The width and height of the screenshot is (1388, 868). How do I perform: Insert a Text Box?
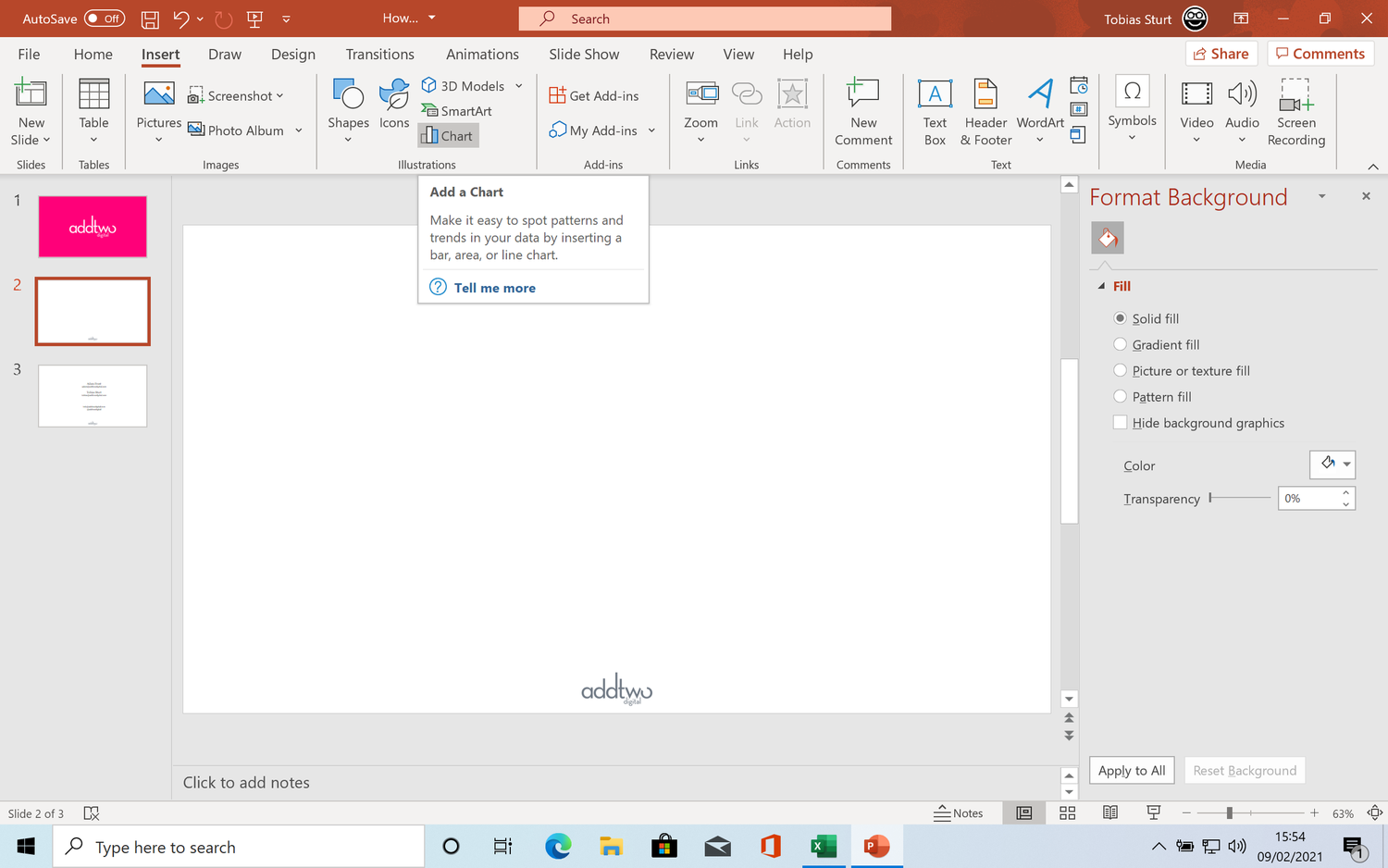coord(935,110)
